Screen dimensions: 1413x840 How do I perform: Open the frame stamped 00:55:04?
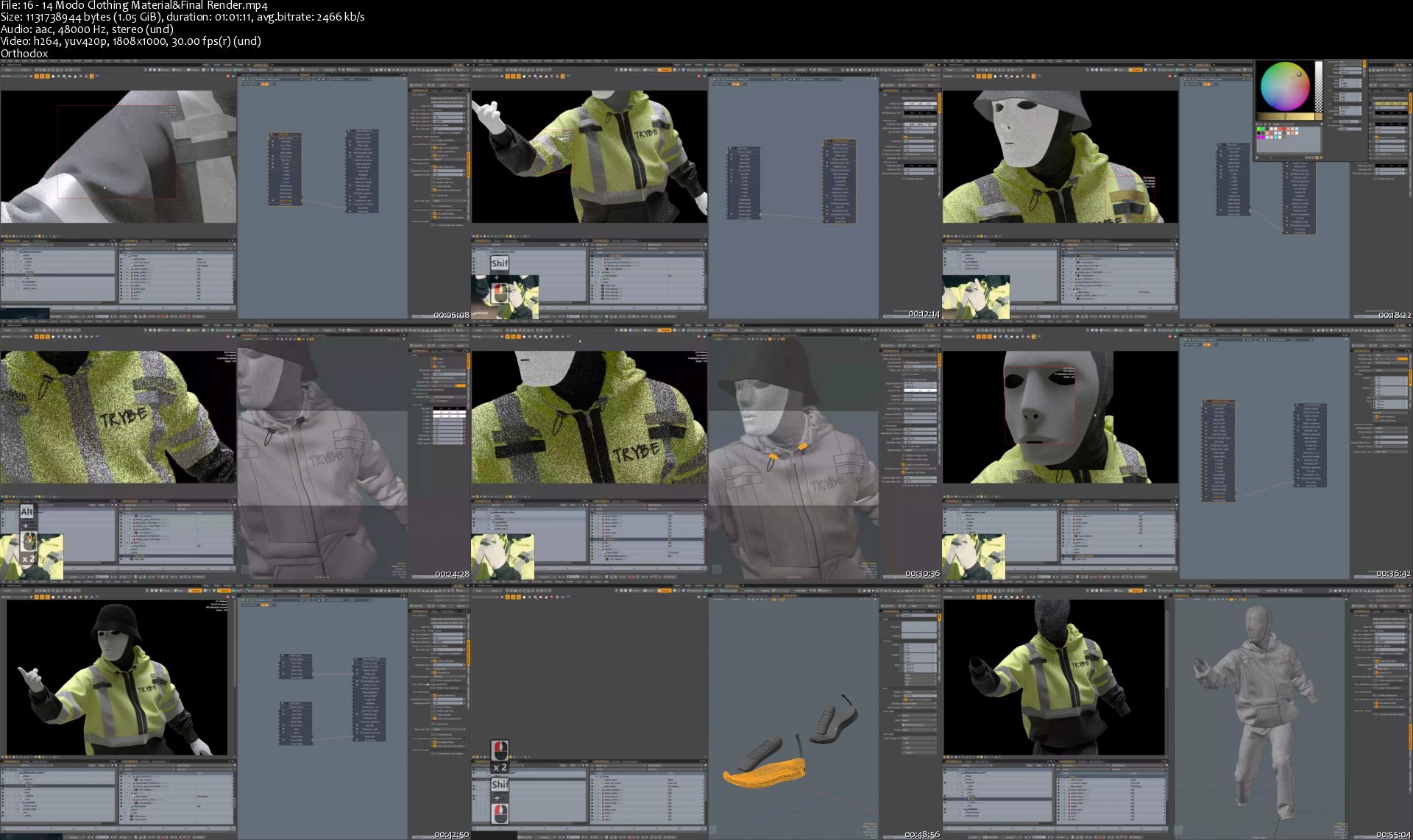(x=1177, y=711)
